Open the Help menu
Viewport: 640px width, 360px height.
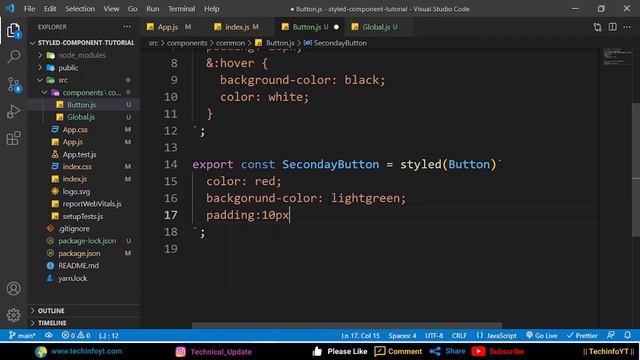click(x=211, y=9)
